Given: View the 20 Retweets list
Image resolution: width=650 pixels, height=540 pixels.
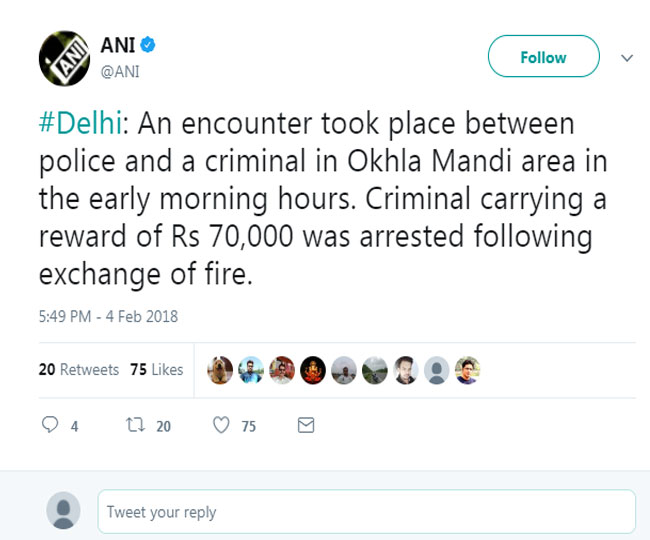Looking at the screenshot, I should 79,369.
